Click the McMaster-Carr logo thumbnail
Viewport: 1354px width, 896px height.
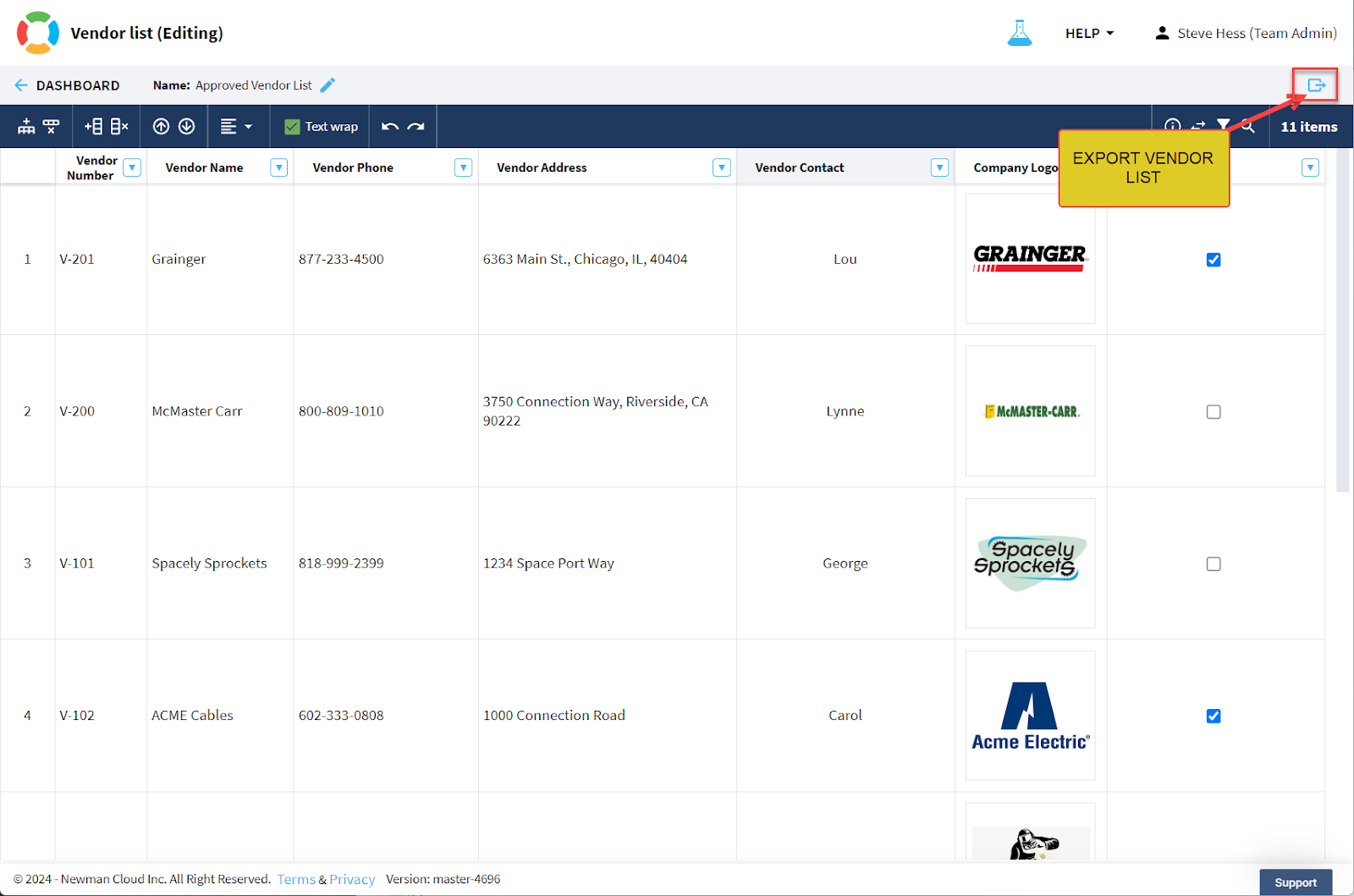click(1030, 411)
